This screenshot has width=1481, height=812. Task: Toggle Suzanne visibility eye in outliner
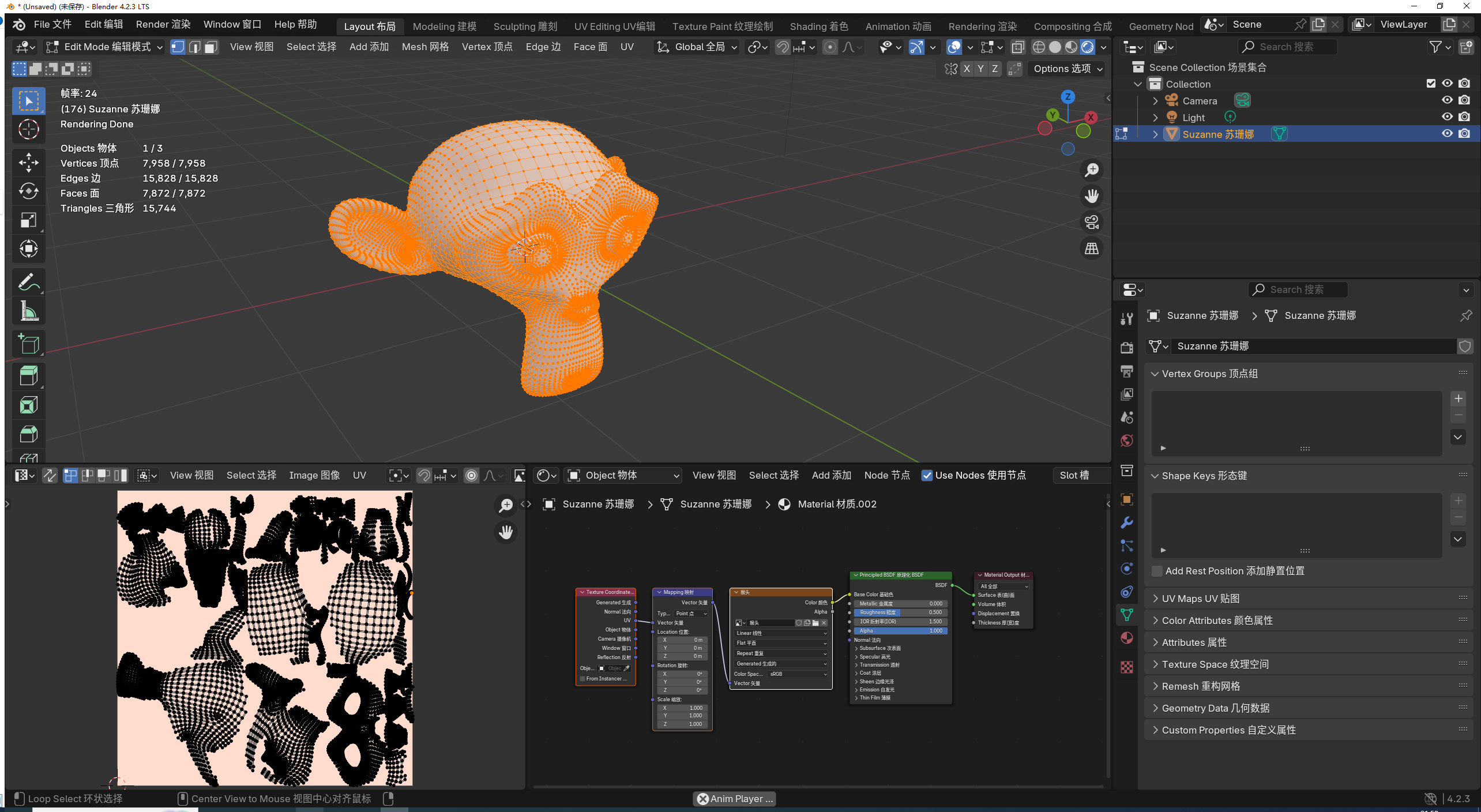(1448, 134)
